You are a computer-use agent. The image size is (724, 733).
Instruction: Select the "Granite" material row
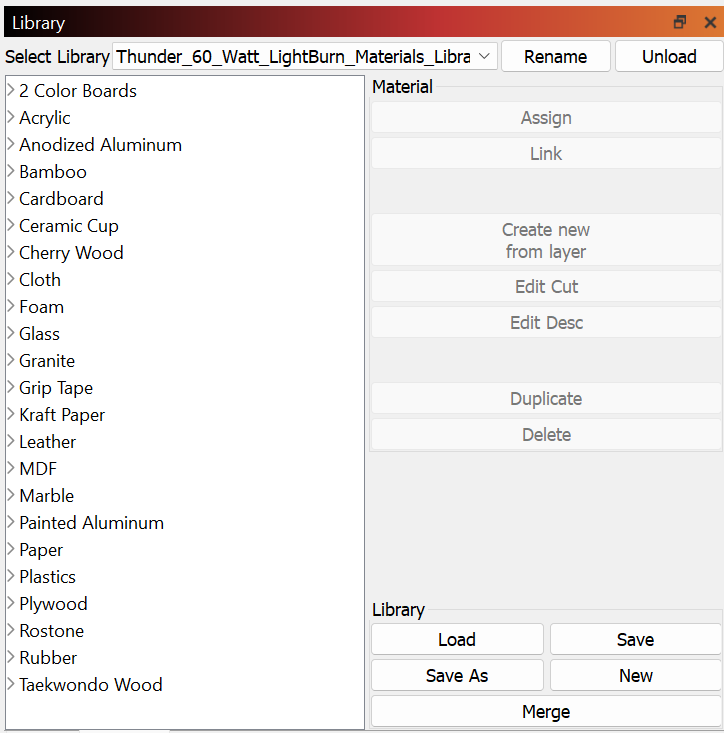tap(47, 361)
